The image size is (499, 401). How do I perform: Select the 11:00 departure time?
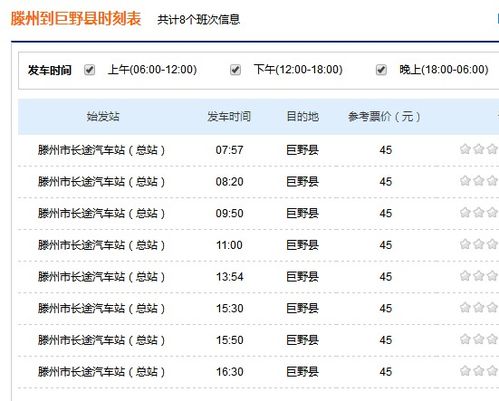[229, 245]
